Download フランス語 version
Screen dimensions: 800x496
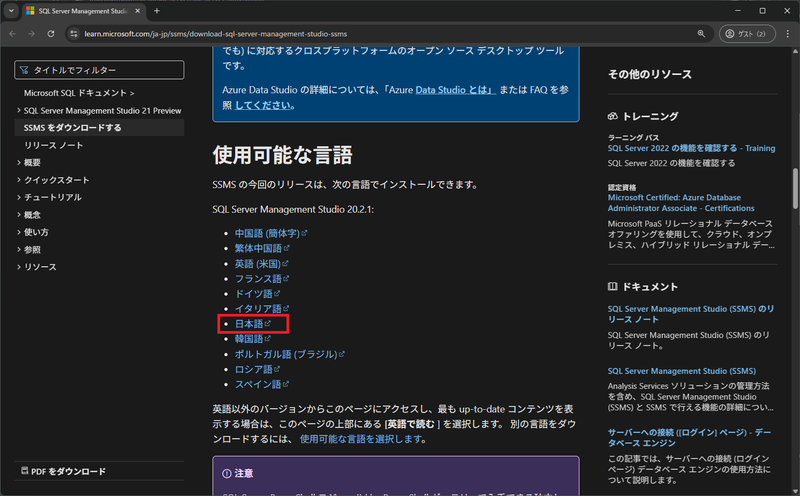[262, 279]
